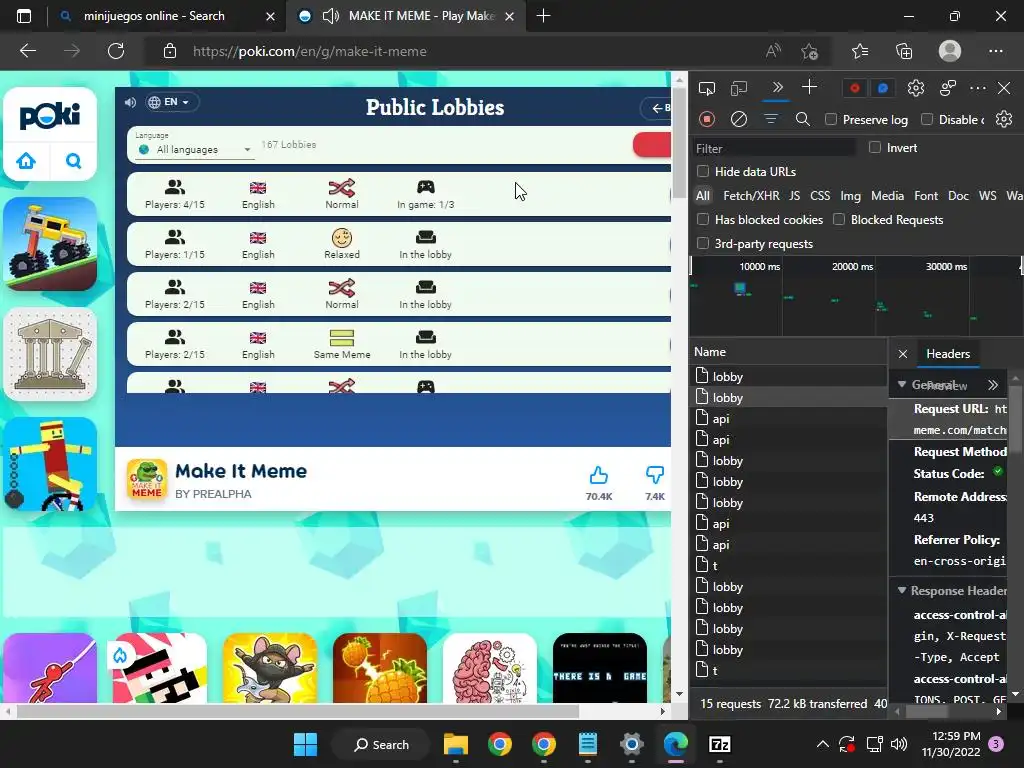
Task: Open the stickman red game thumbnail
Action: pos(50,667)
